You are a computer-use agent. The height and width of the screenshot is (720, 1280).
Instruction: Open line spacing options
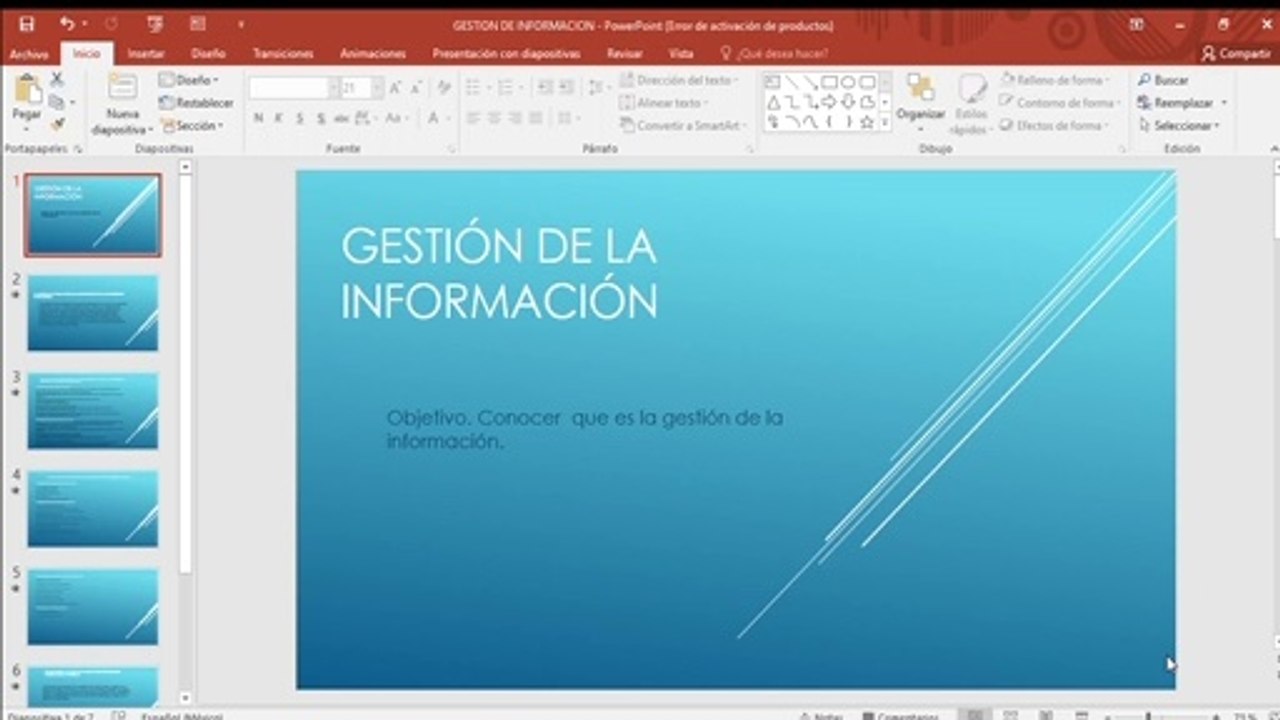[x=599, y=88]
